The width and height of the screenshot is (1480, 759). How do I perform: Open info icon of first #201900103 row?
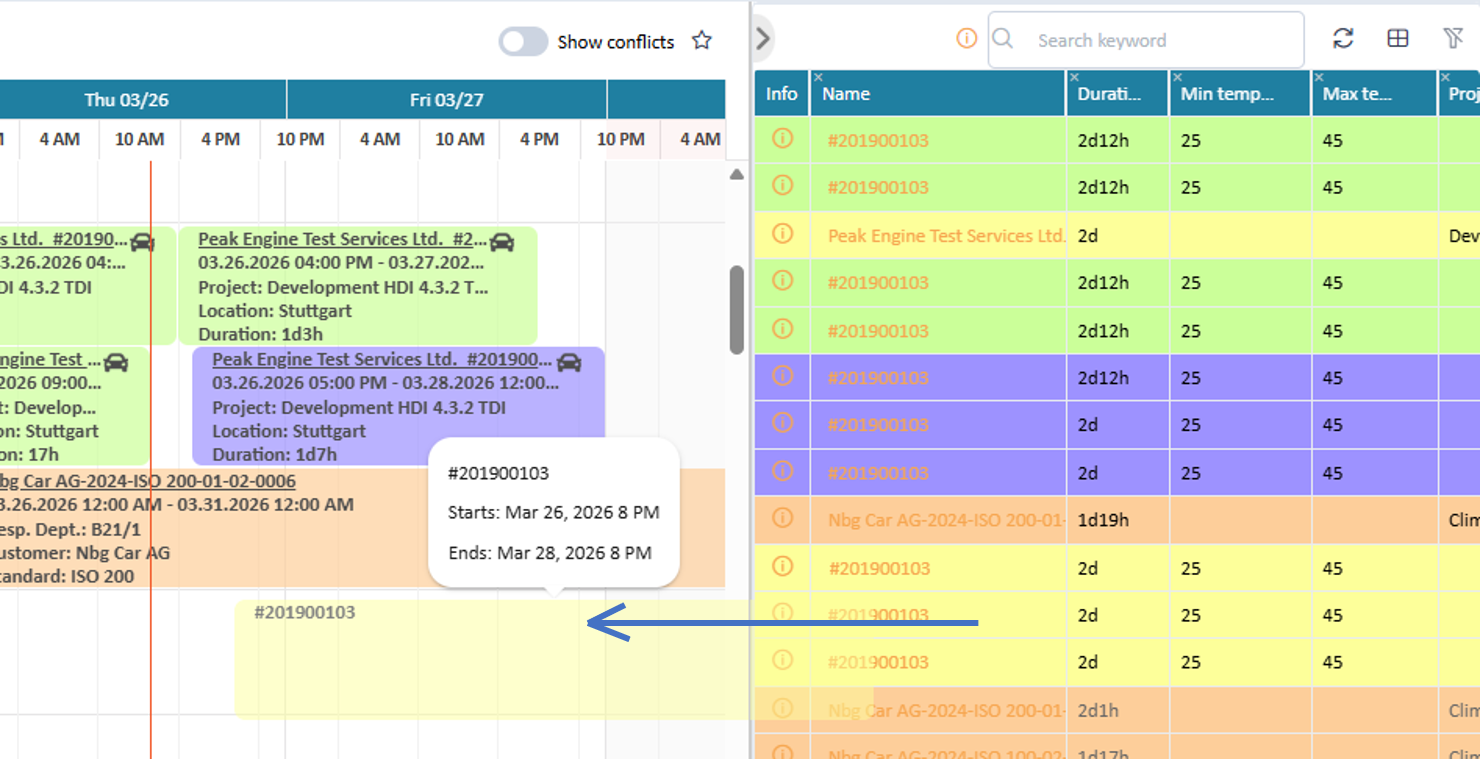point(782,139)
